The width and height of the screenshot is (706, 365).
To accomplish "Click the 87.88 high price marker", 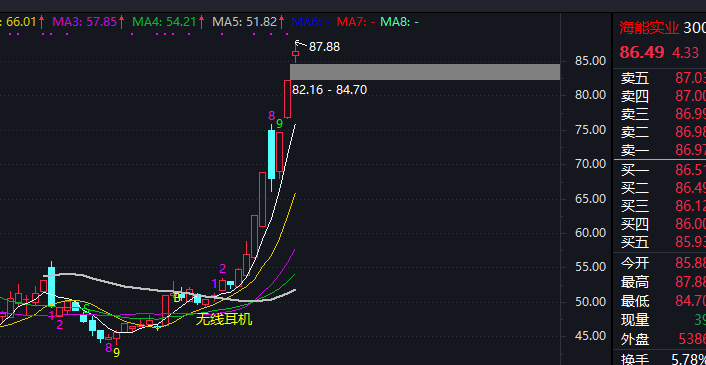I will (324, 47).
